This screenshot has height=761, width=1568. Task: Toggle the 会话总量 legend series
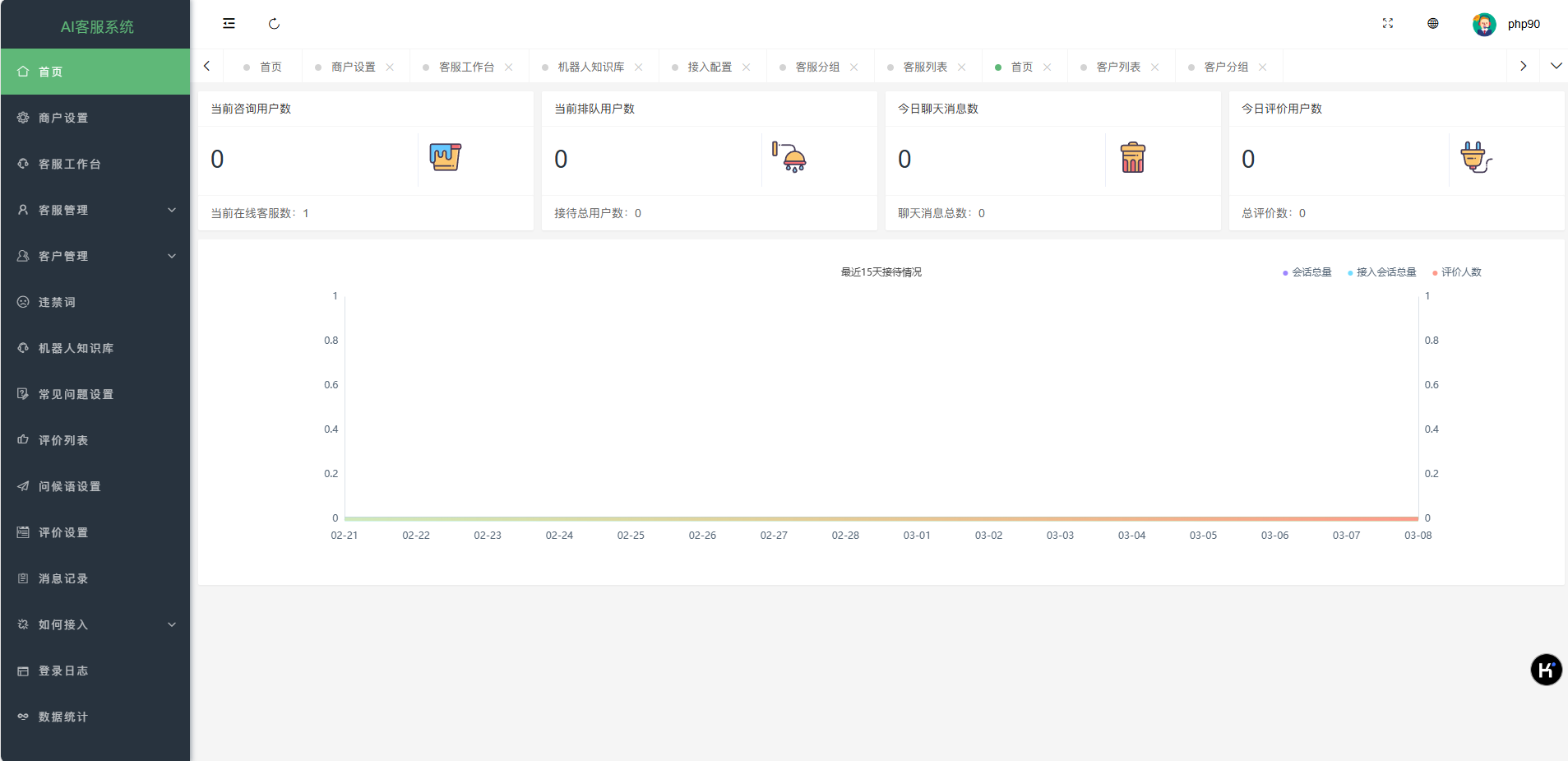(x=1307, y=272)
